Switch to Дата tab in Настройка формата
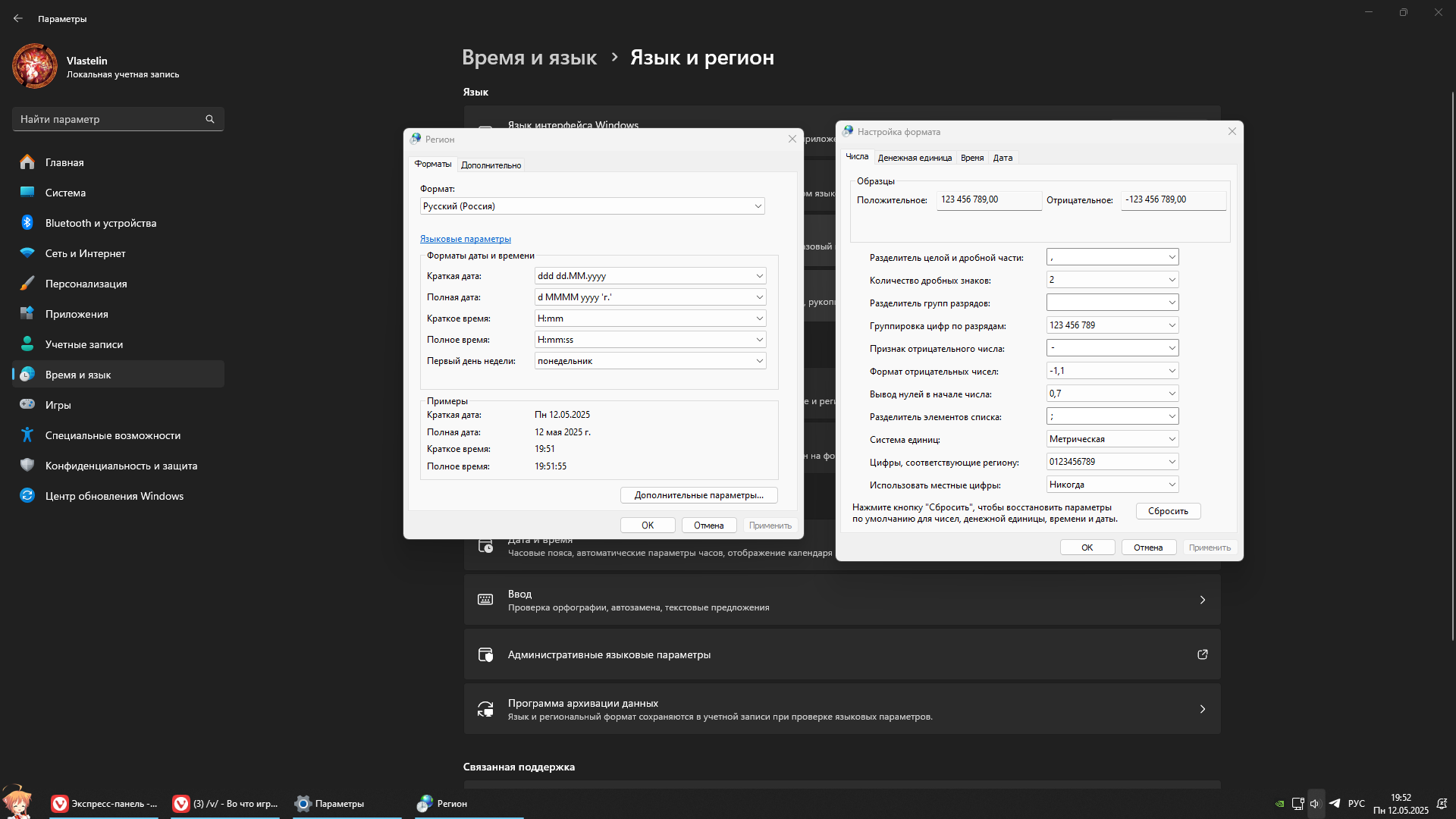 tap(1003, 158)
